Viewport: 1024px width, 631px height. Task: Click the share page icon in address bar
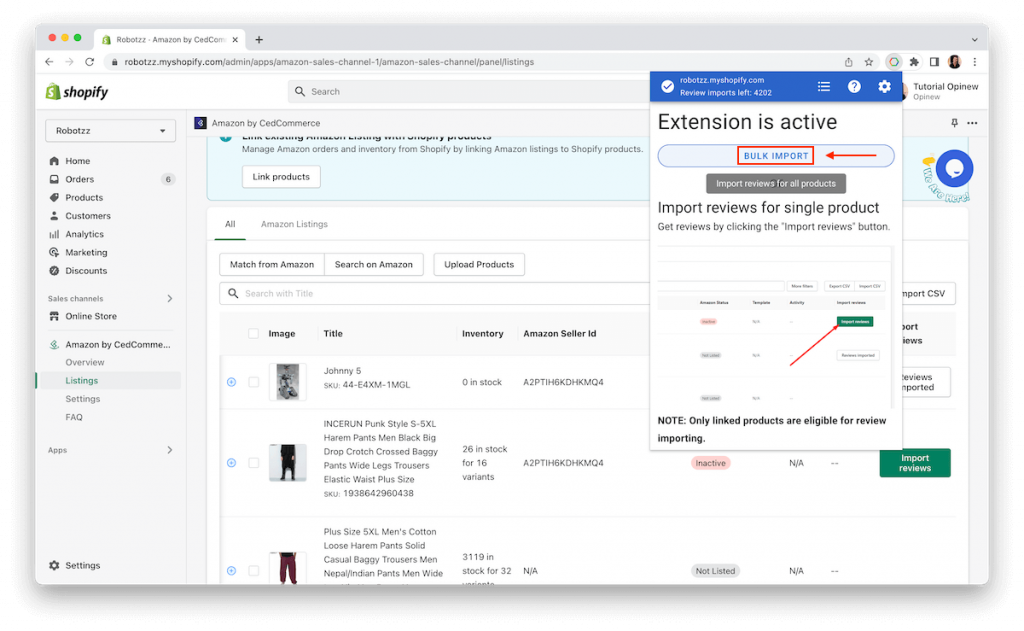pyautogui.click(x=848, y=62)
